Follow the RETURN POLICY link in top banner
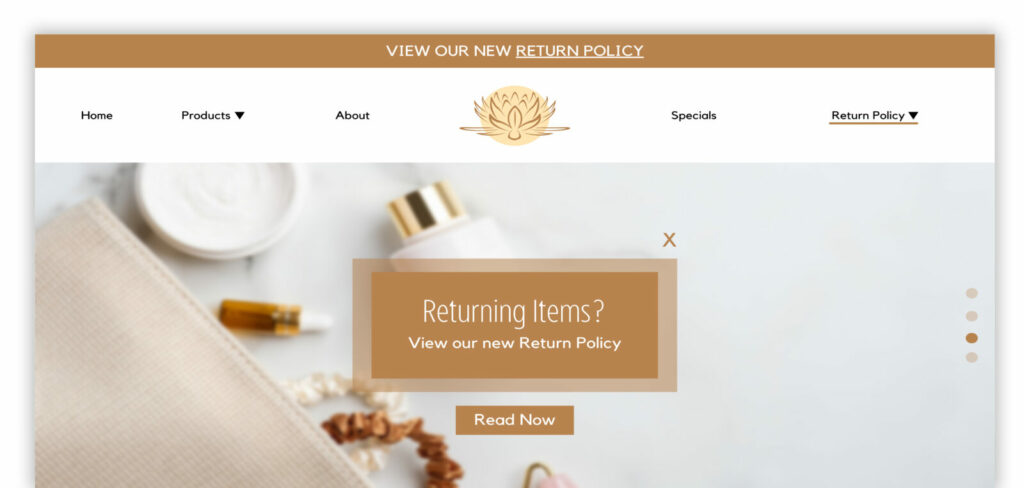 click(x=579, y=51)
